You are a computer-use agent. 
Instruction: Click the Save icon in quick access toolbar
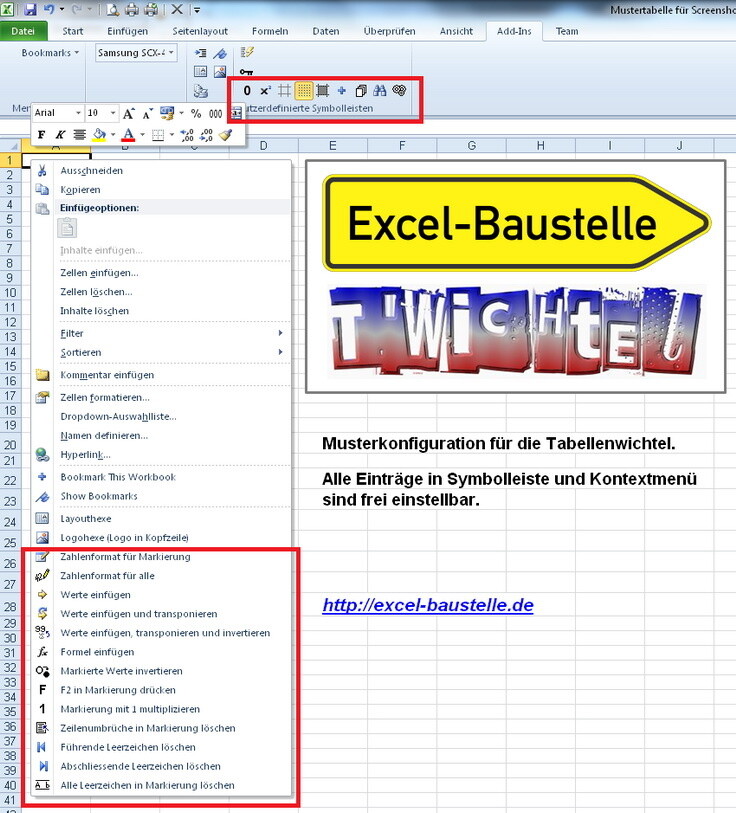30,9
